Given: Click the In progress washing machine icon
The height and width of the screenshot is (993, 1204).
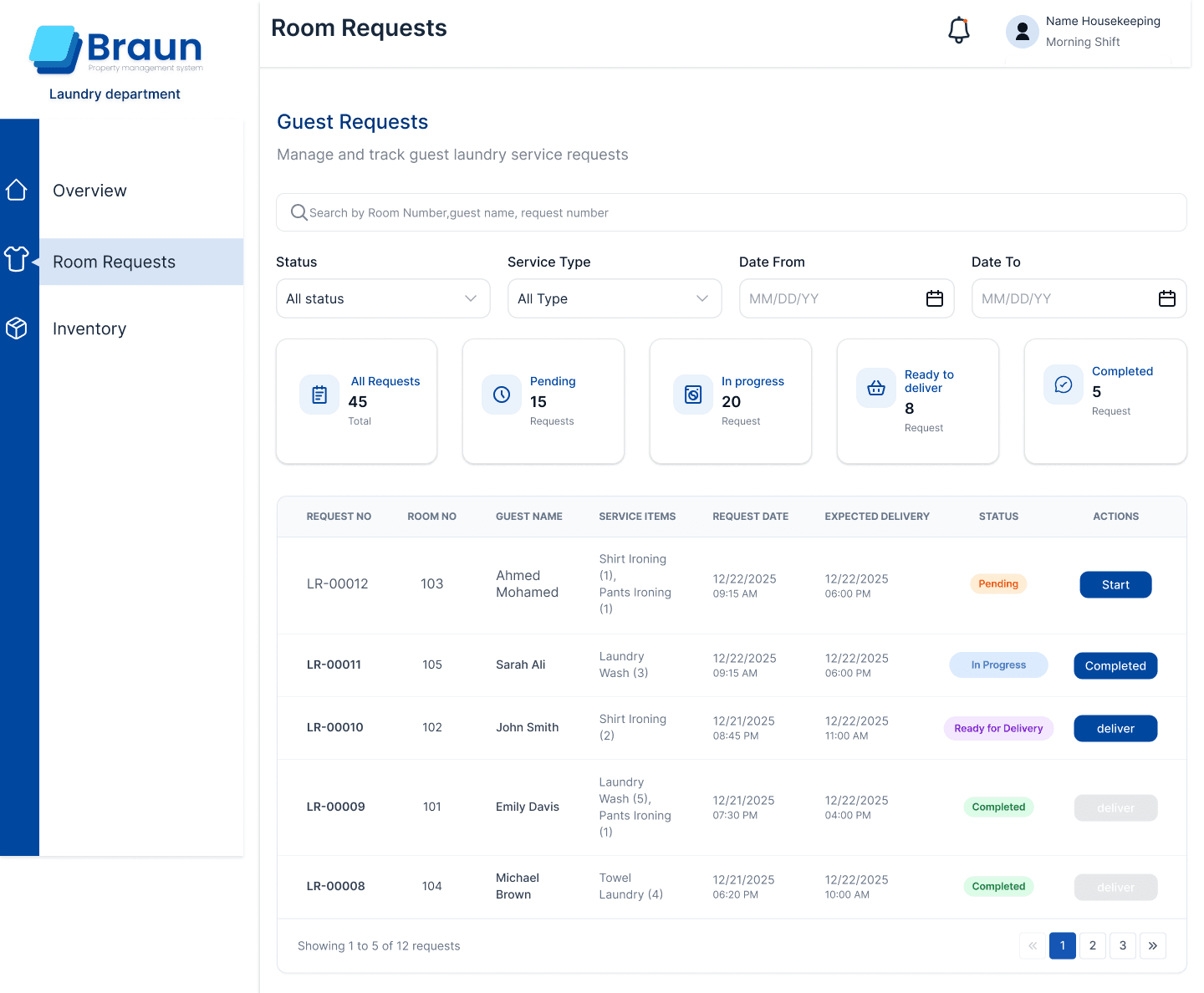Looking at the screenshot, I should point(693,395).
